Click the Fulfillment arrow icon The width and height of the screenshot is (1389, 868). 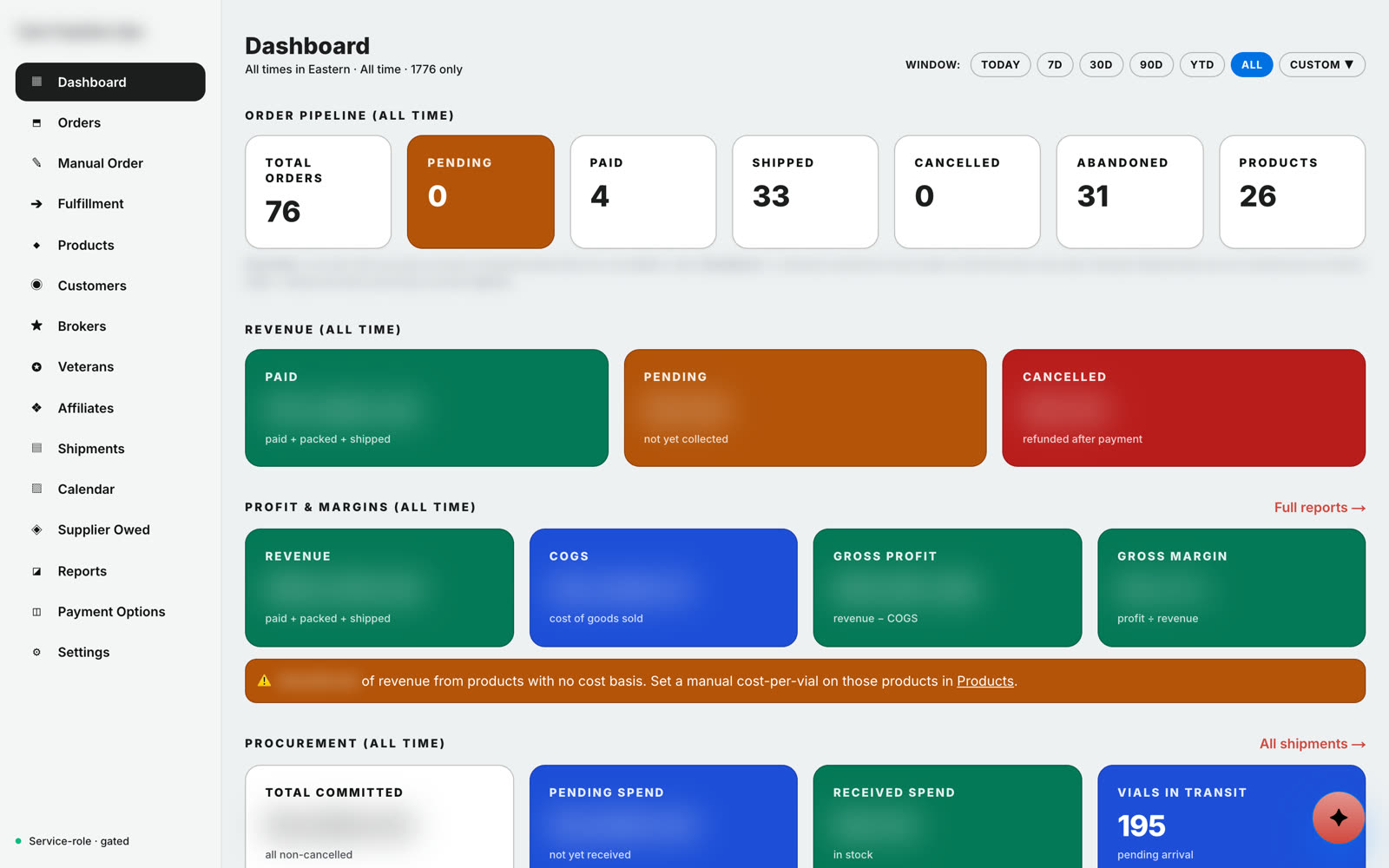[x=36, y=204]
